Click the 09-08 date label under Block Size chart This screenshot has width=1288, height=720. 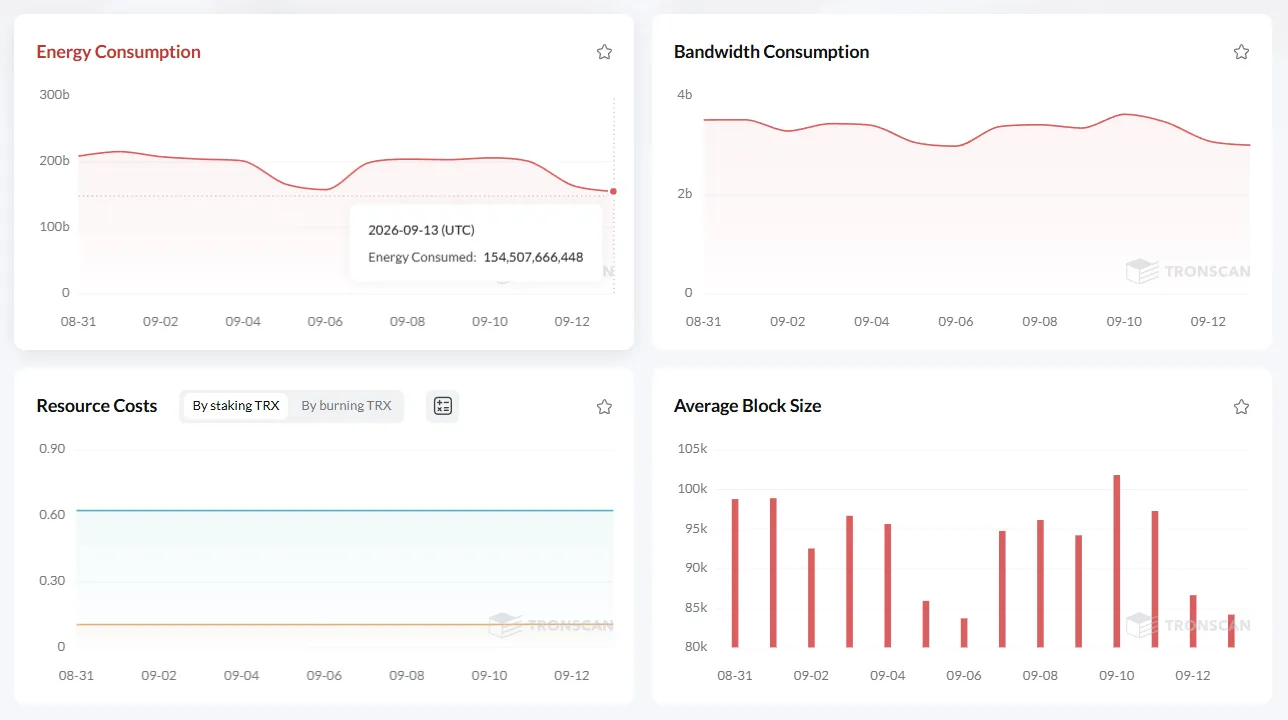pyautogui.click(x=1040, y=676)
